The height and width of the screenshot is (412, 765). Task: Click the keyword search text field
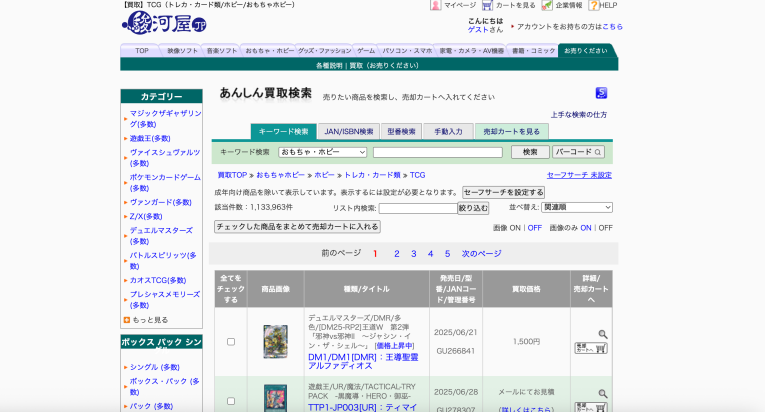[x=438, y=152]
